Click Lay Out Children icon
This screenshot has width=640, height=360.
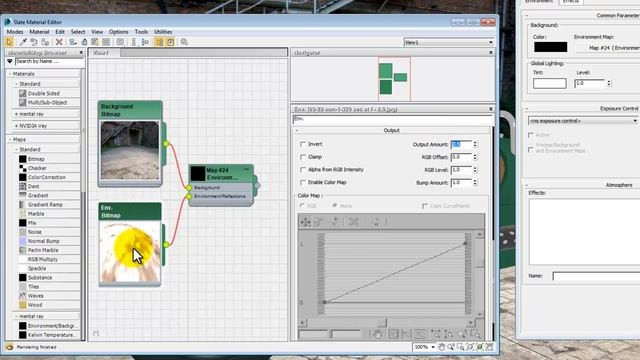[145, 42]
